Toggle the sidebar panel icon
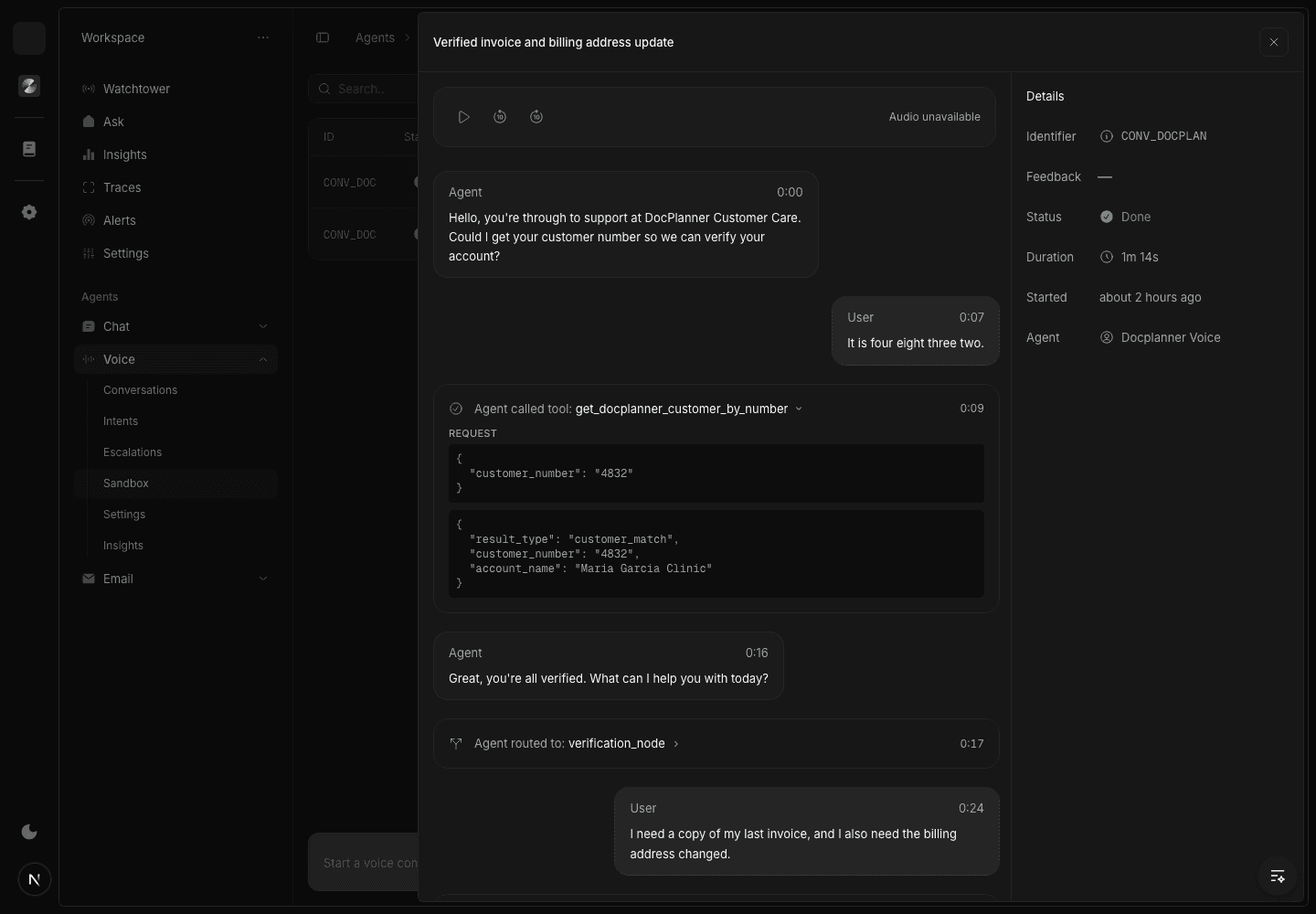The height and width of the screenshot is (914, 1316). (x=323, y=37)
